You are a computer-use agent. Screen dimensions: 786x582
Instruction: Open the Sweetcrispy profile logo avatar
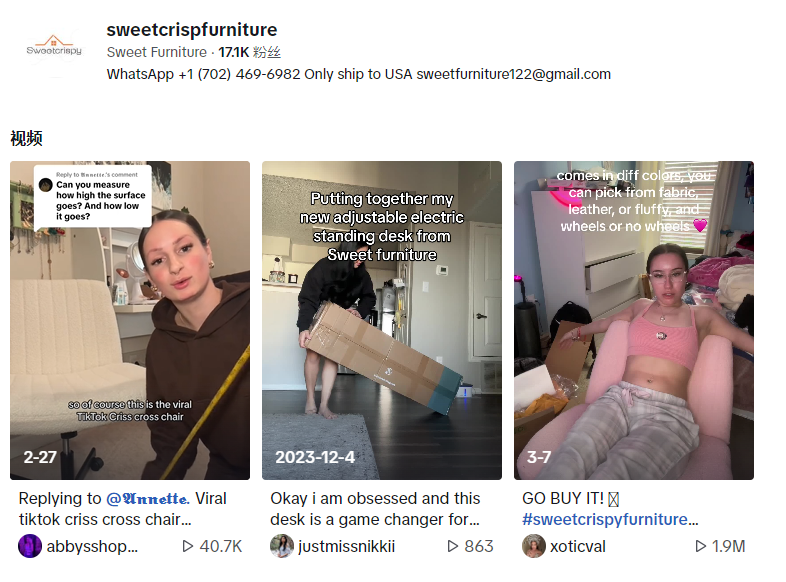(x=54, y=49)
